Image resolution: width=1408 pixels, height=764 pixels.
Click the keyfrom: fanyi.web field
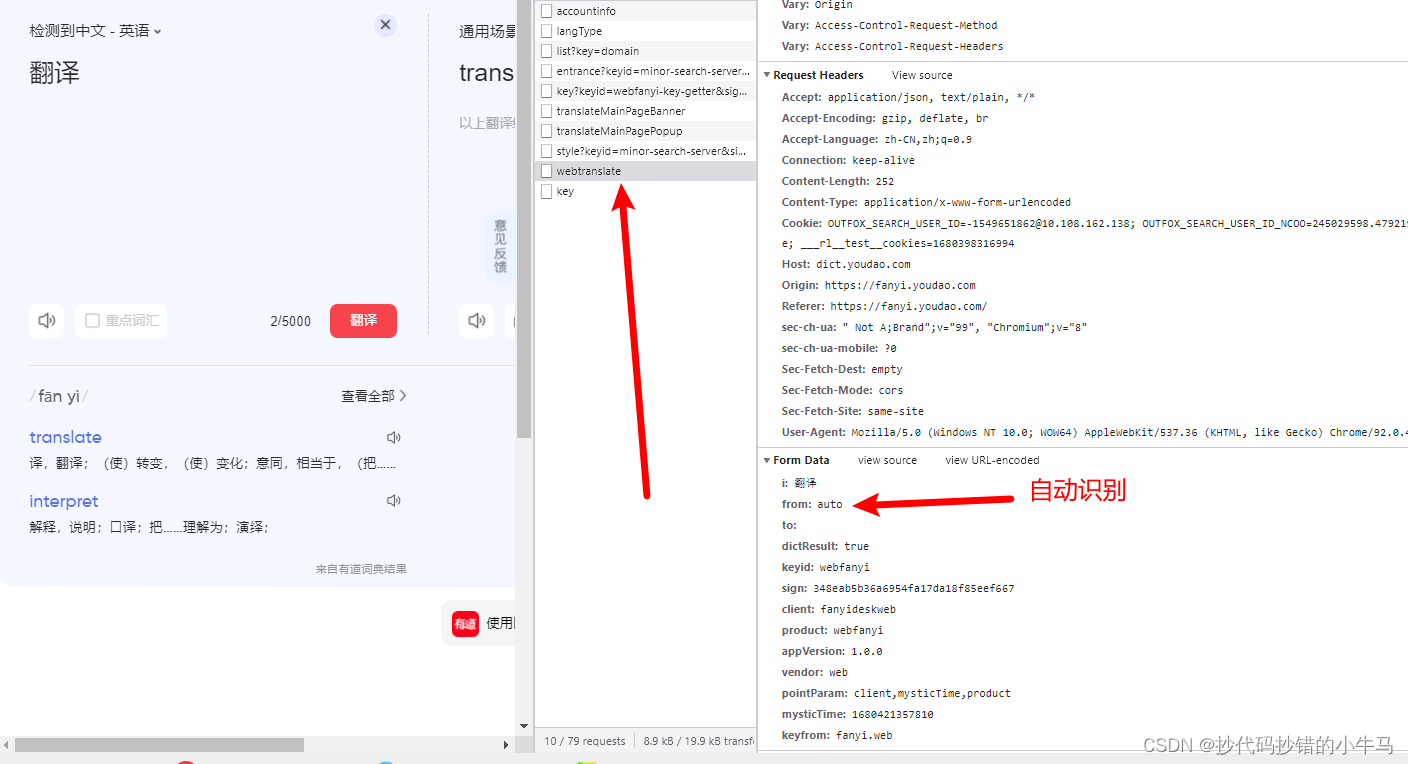point(837,735)
